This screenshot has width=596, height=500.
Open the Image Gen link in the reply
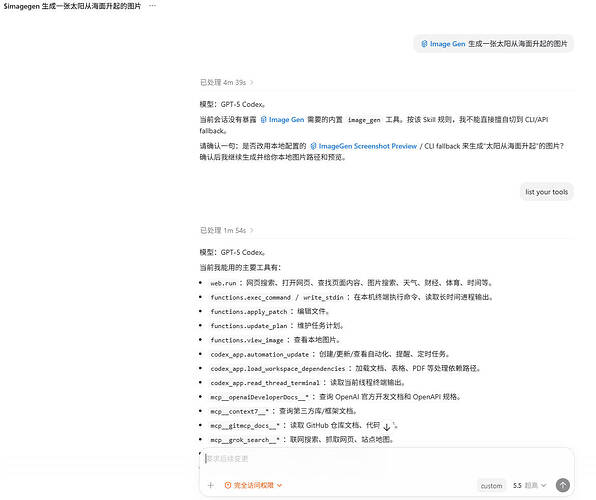(282, 119)
